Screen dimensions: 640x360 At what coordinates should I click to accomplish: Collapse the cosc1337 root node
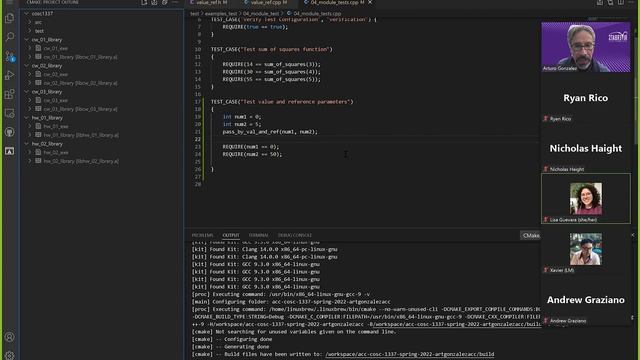[27, 13]
